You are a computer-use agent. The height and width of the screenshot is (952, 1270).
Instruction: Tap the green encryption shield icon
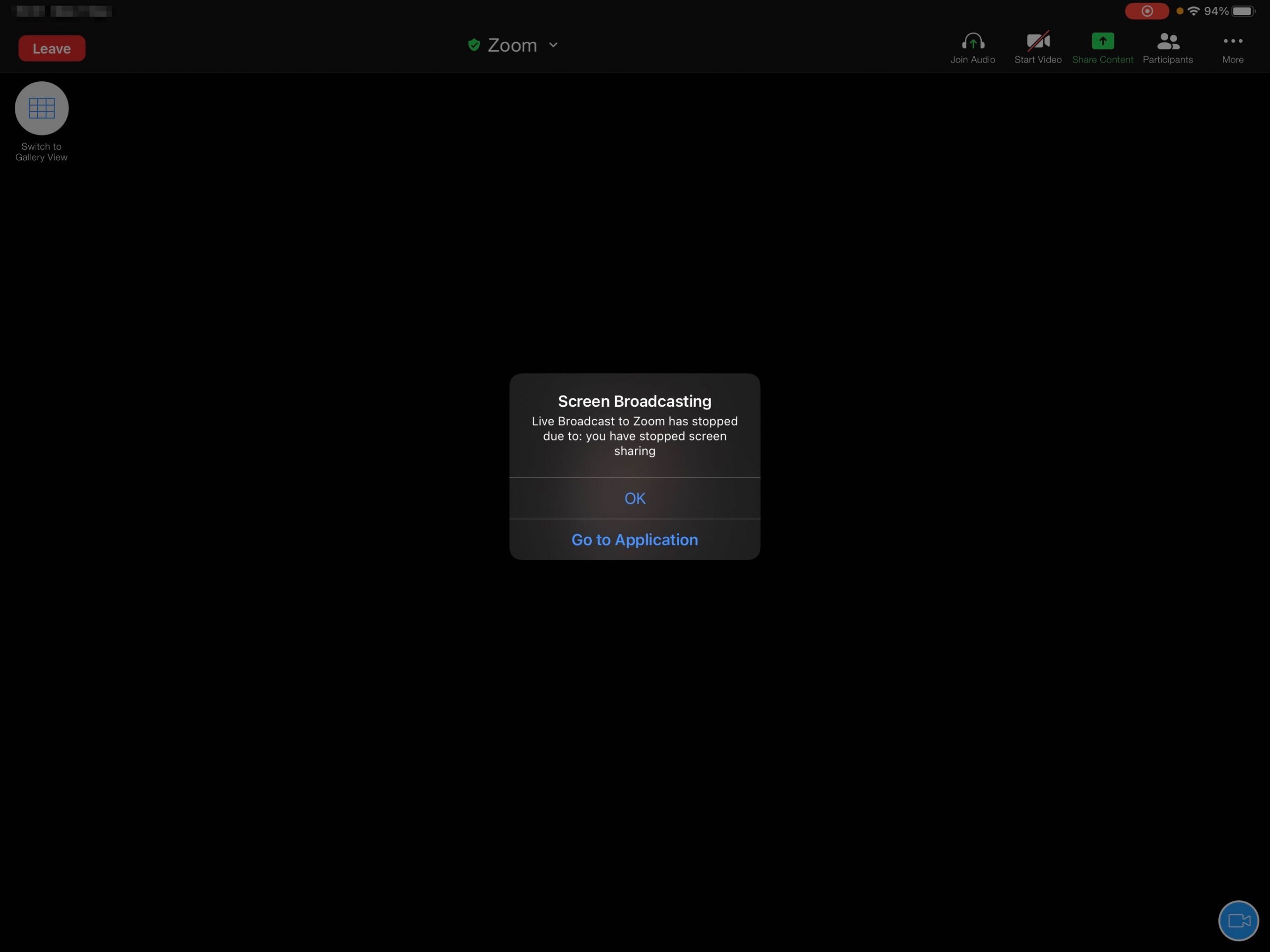coord(474,45)
